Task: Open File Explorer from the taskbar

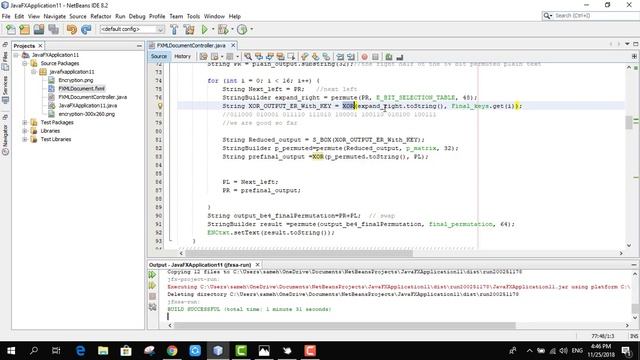Action: point(103,351)
